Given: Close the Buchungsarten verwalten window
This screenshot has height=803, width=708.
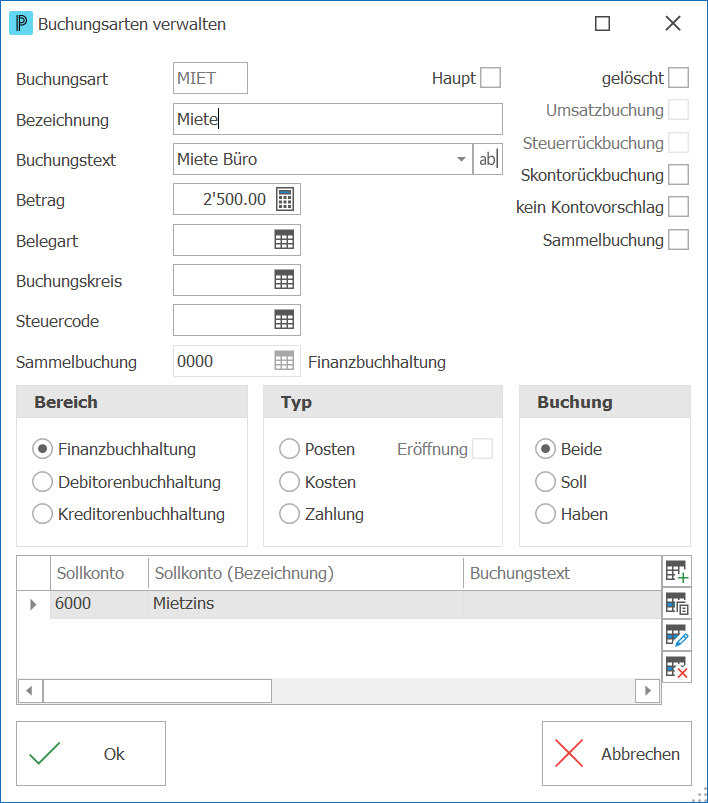Looking at the screenshot, I should coord(673,24).
